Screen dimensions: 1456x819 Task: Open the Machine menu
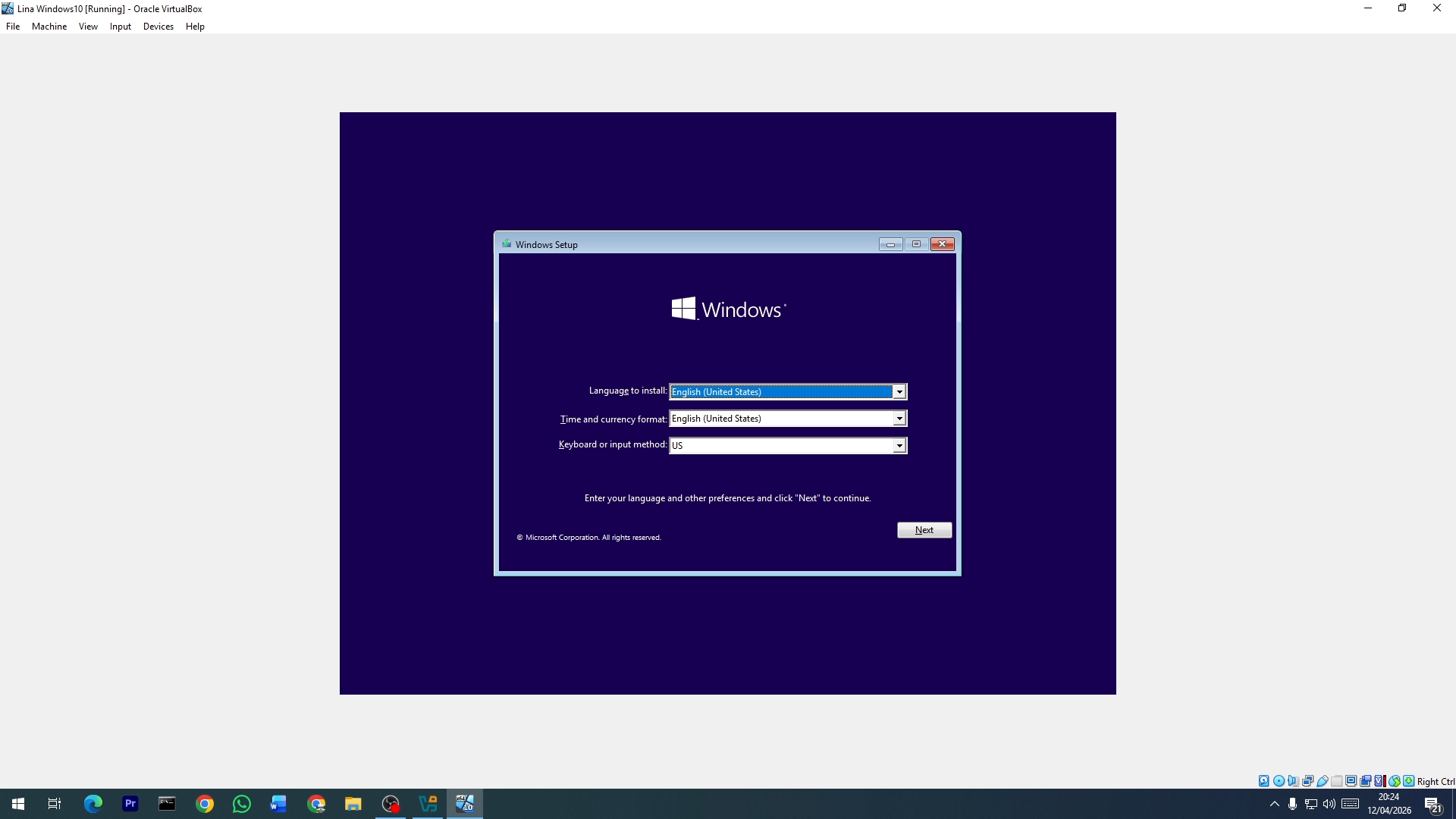click(49, 26)
